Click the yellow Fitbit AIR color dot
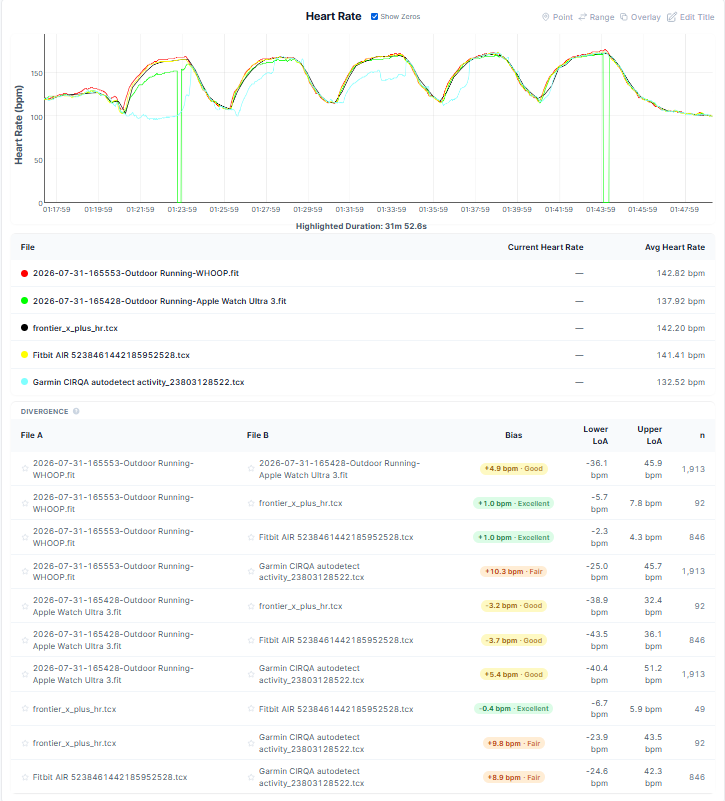725x801 pixels. click(x=24, y=355)
